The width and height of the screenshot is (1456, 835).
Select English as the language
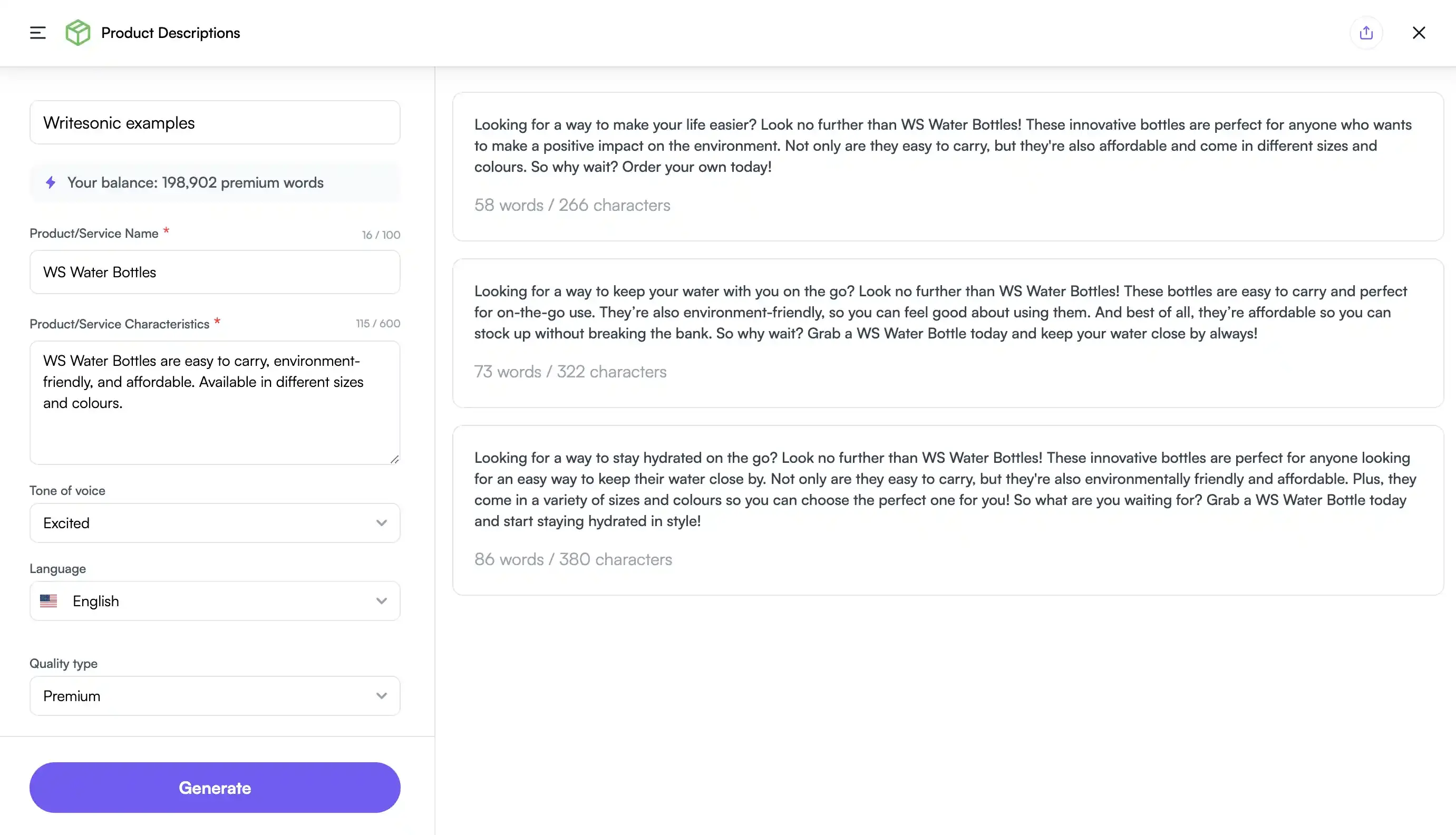[95, 601]
